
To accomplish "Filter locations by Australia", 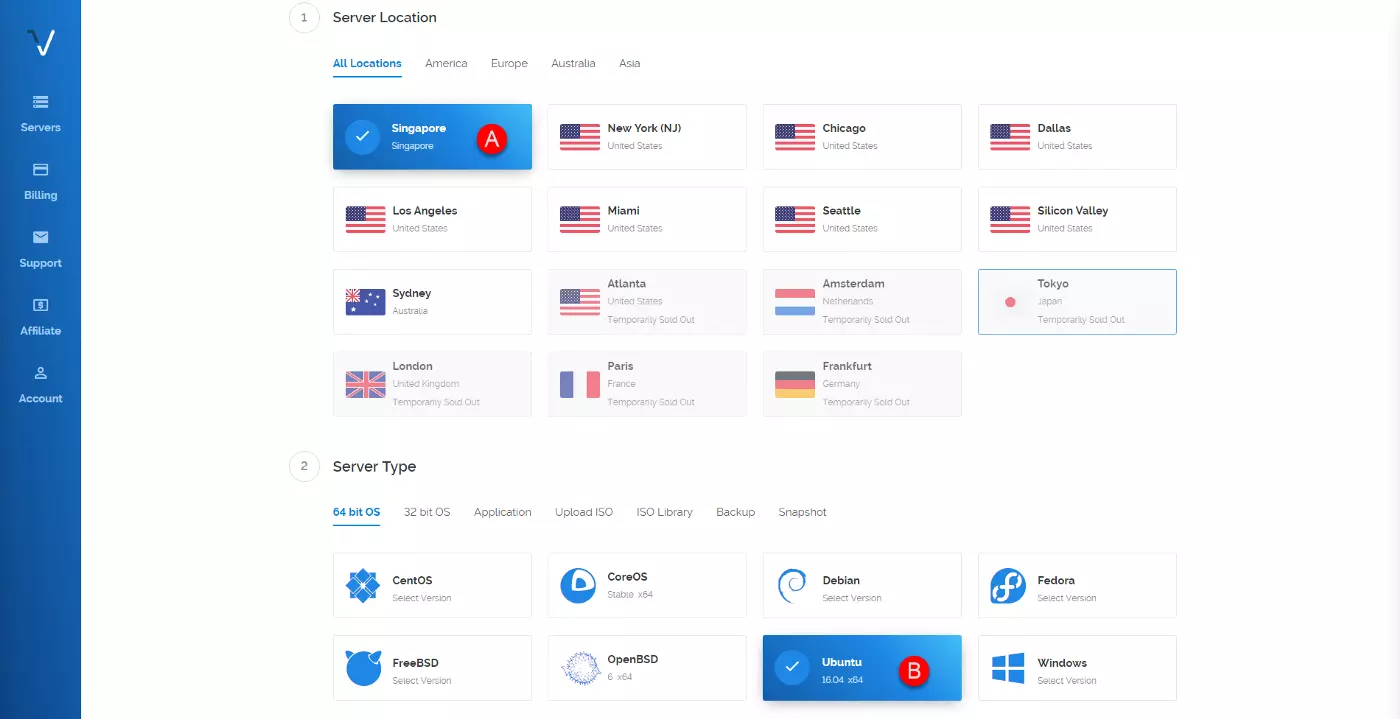I will [573, 63].
